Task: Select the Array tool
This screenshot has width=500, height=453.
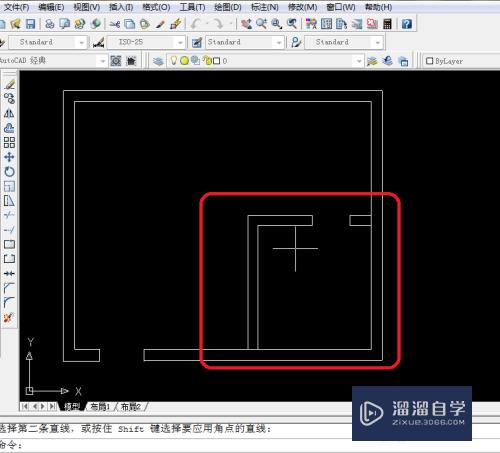Action: pyautogui.click(x=9, y=143)
